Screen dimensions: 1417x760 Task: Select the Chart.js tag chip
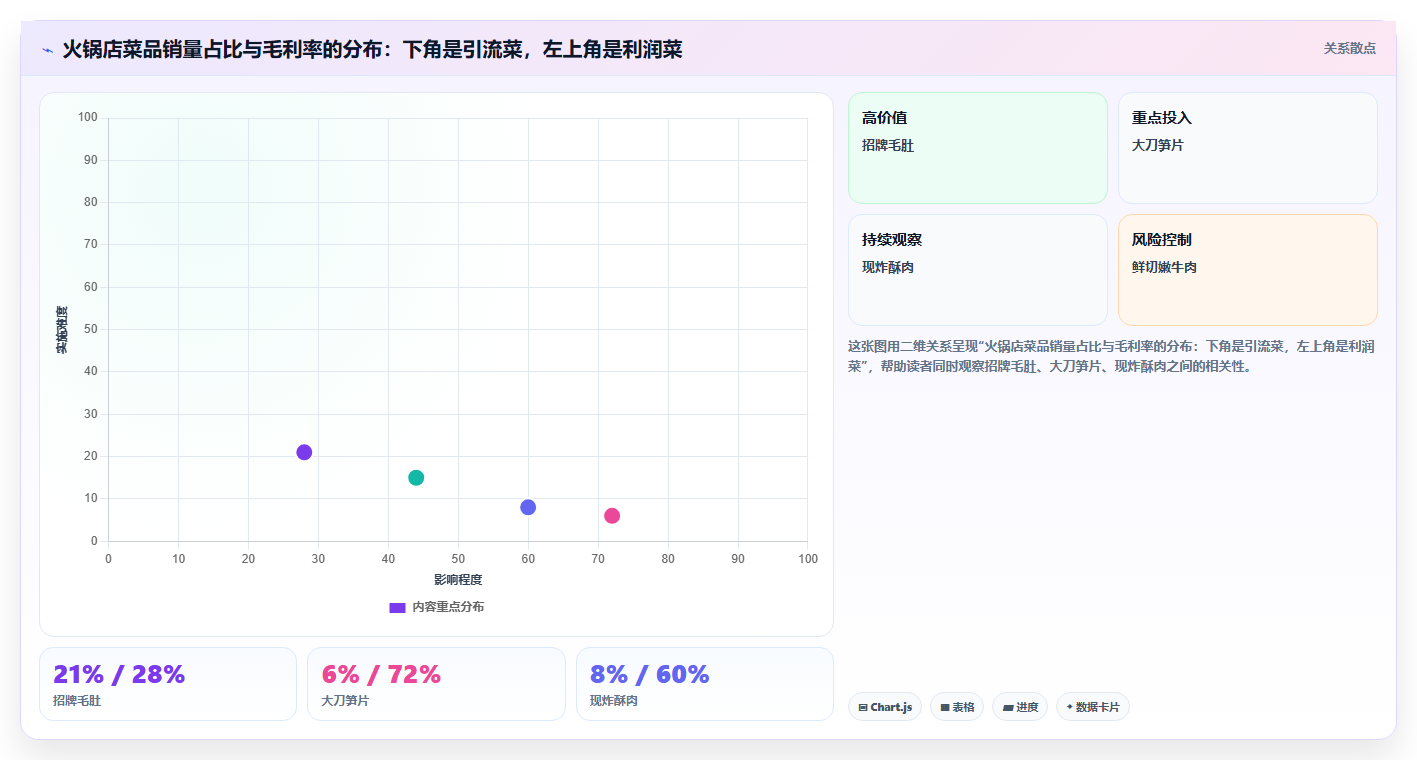click(885, 707)
